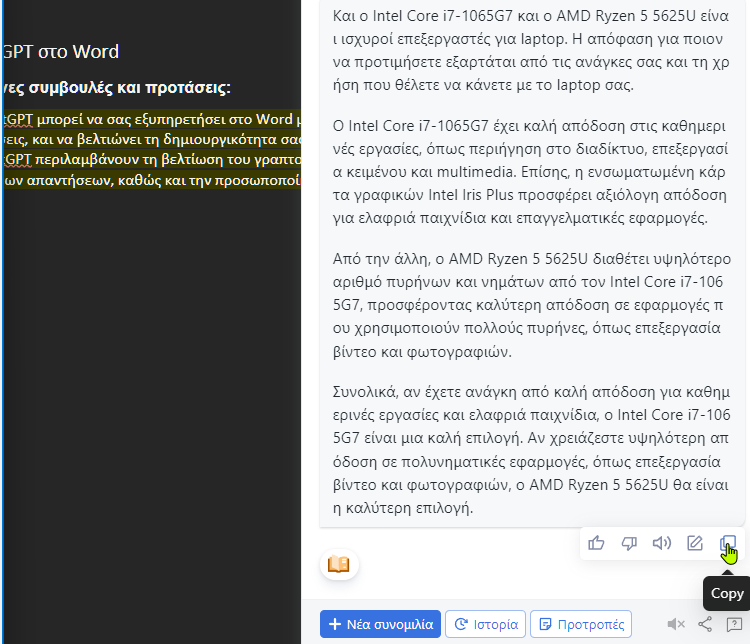
Task: Play the response aloud with speaker icon
Action: (x=662, y=543)
